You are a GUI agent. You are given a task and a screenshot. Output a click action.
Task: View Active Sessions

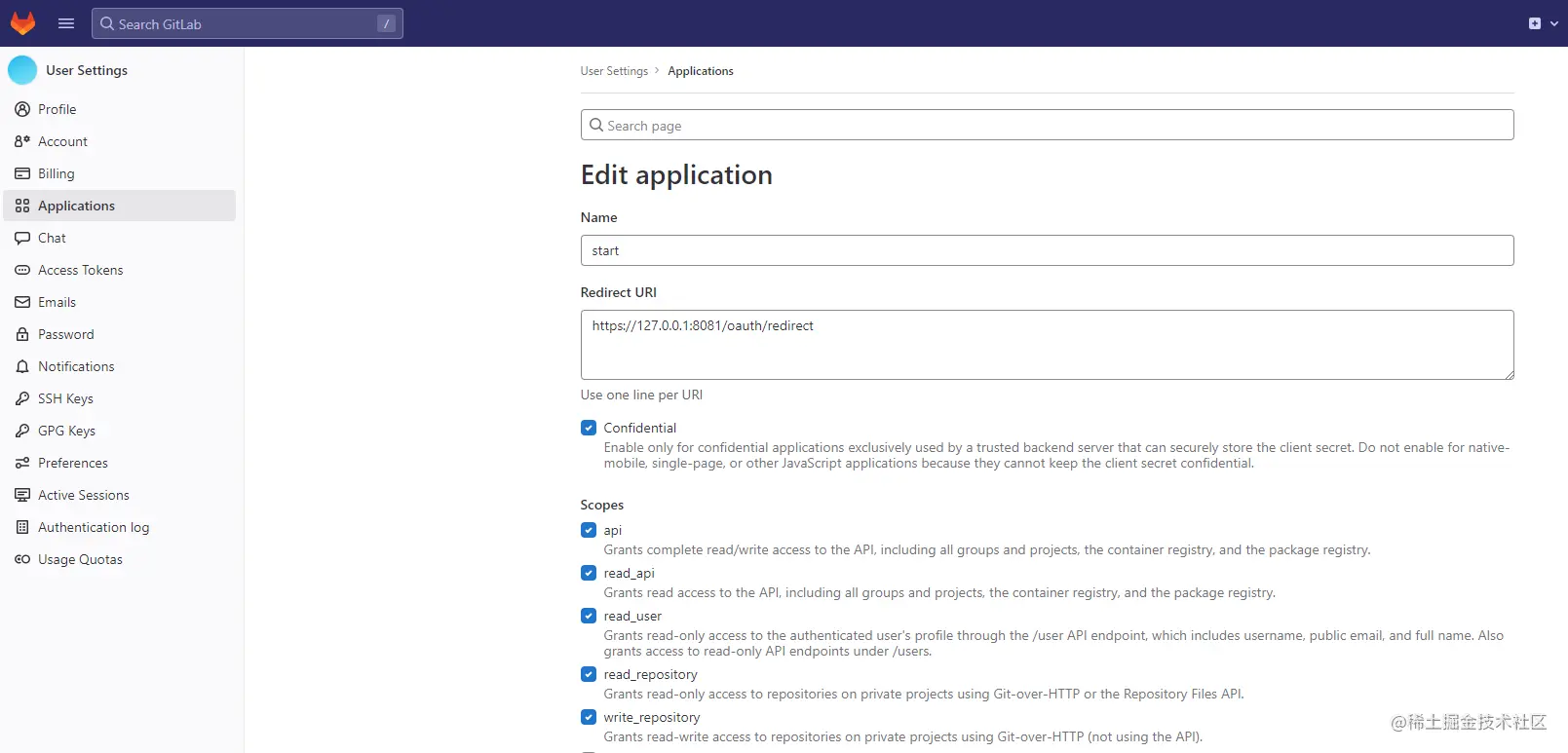point(120,495)
